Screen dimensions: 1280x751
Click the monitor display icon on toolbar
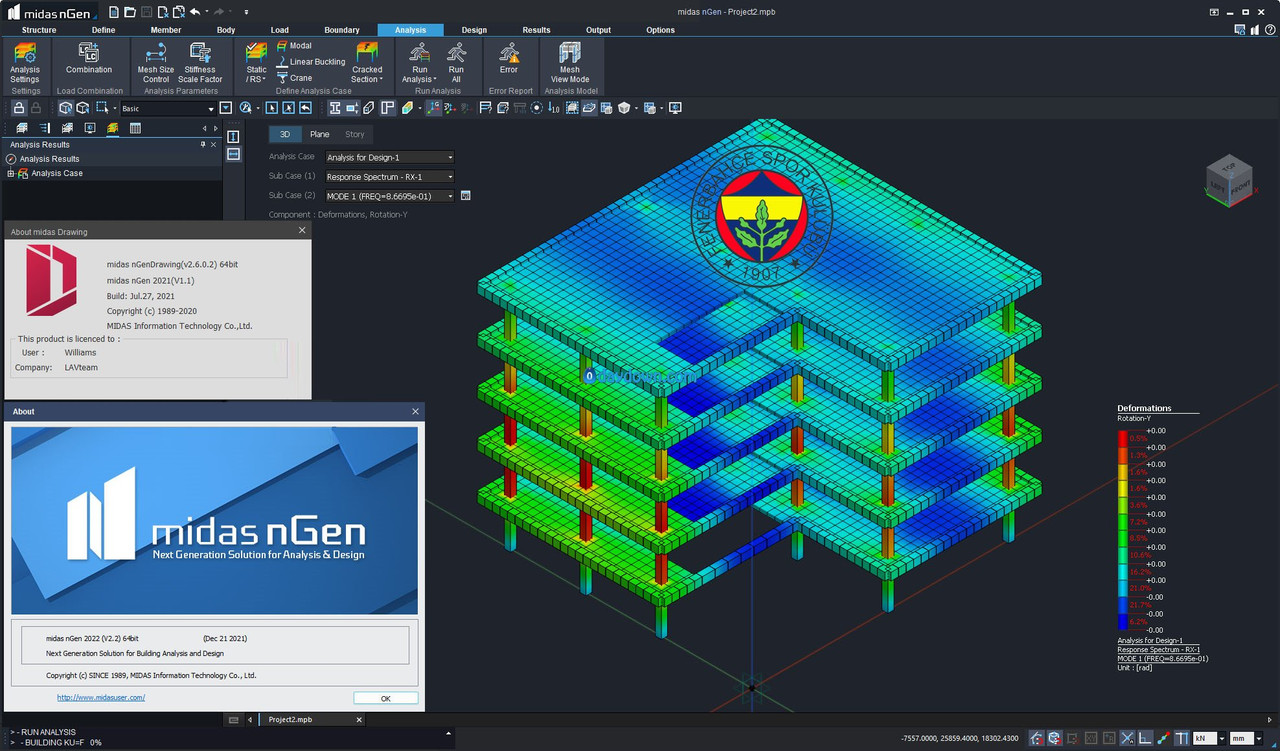(x=675, y=108)
